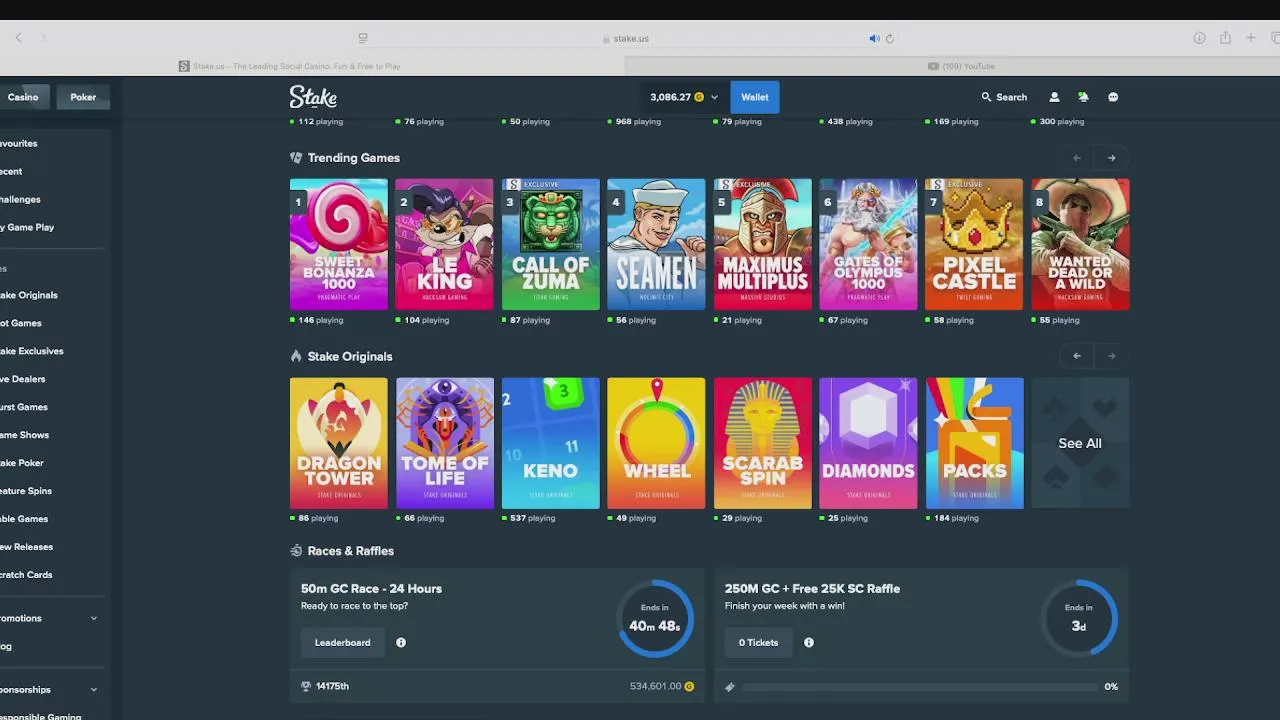Click the Races & Raffles heading icon
The image size is (1280, 720).
296,551
